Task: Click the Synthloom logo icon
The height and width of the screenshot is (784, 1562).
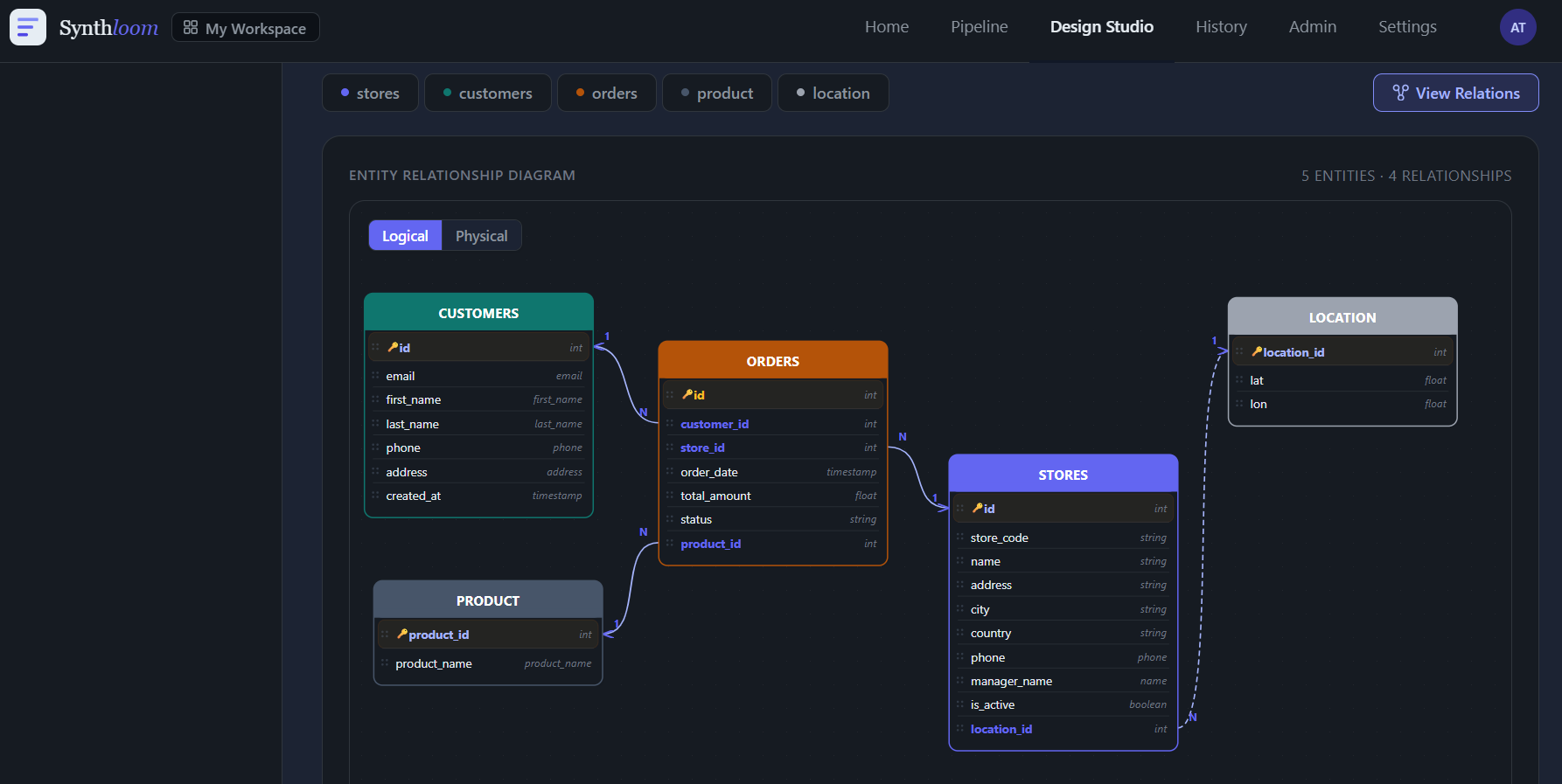Action: click(x=28, y=27)
